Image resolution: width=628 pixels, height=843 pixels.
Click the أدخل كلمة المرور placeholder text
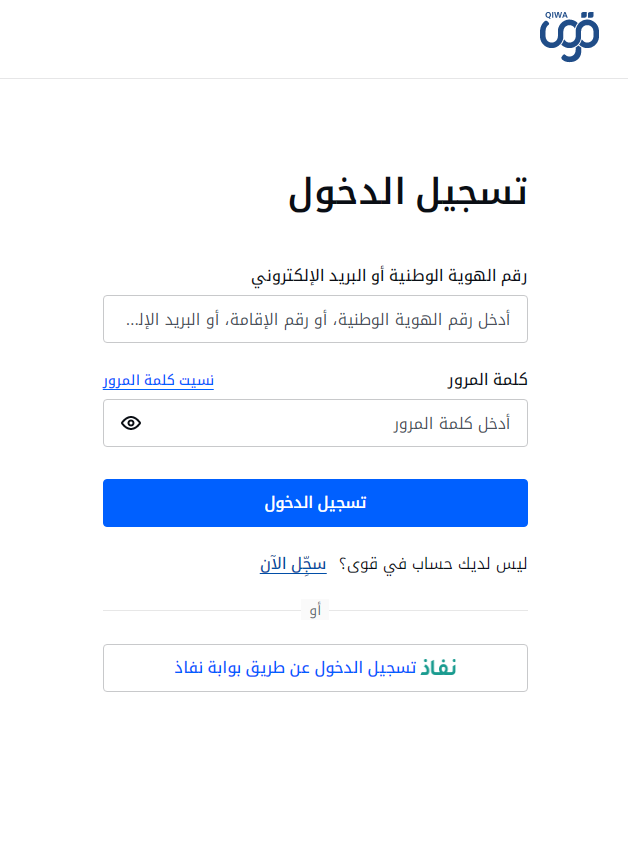click(x=451, y=424)
